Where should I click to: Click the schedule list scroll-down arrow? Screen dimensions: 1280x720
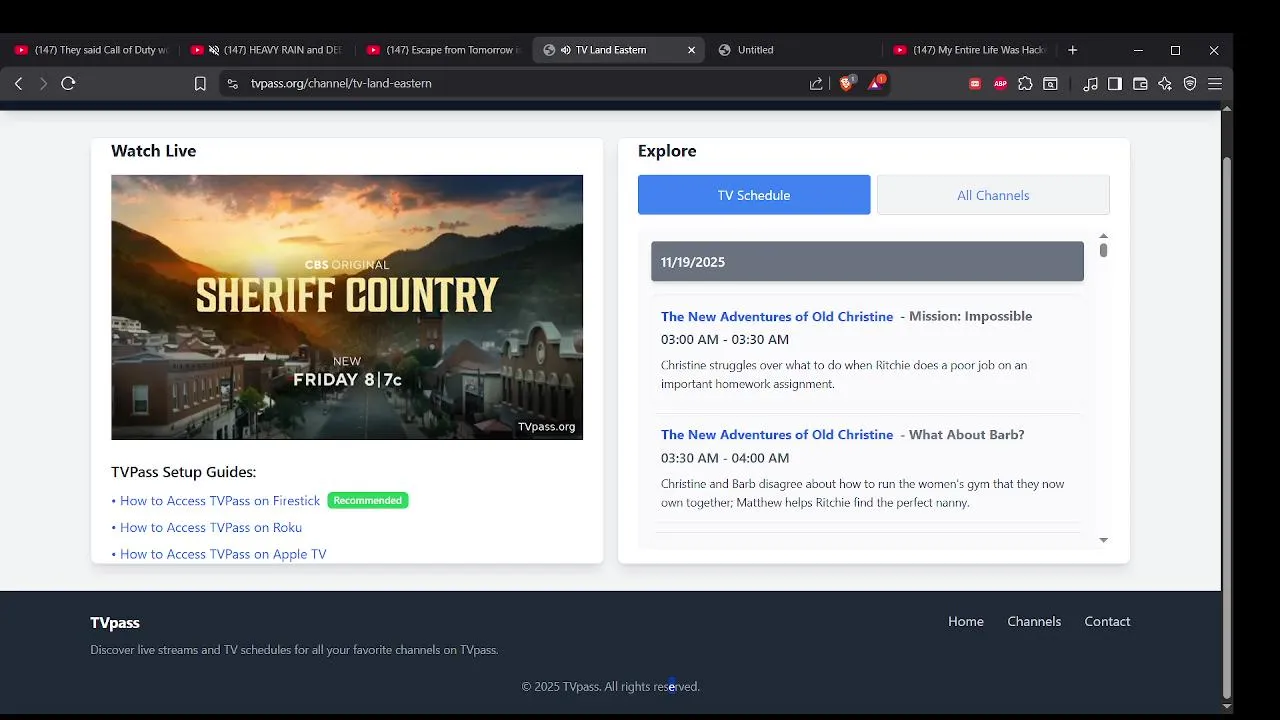[1103, 540]
